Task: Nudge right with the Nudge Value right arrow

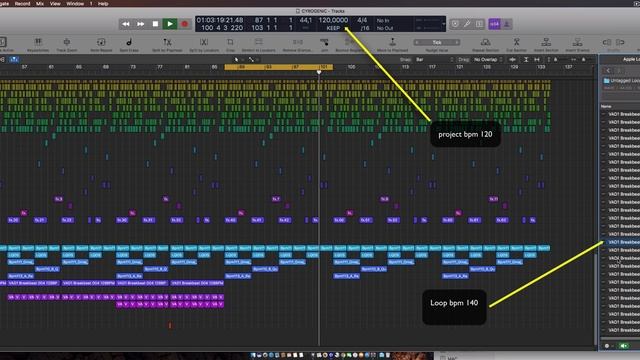Action: tap(457, 42)
